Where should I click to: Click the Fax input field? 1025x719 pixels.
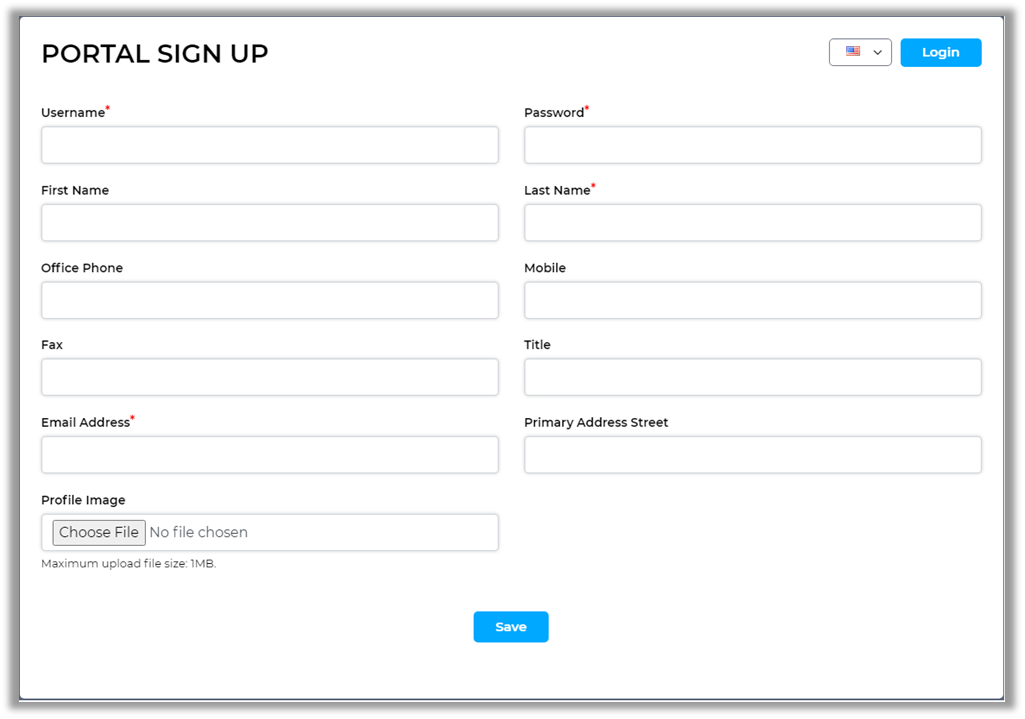tap(269, 377)
